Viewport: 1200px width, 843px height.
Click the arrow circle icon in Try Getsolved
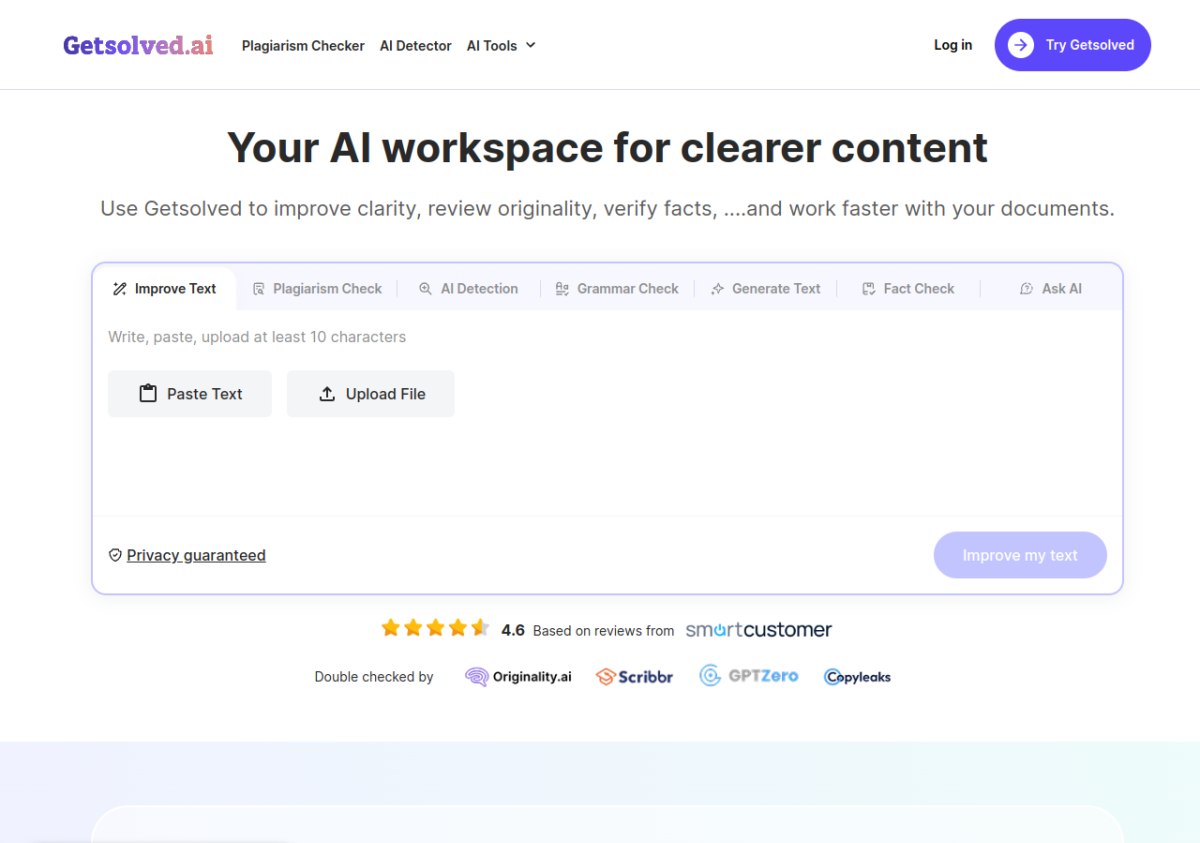click(1020, 45)
